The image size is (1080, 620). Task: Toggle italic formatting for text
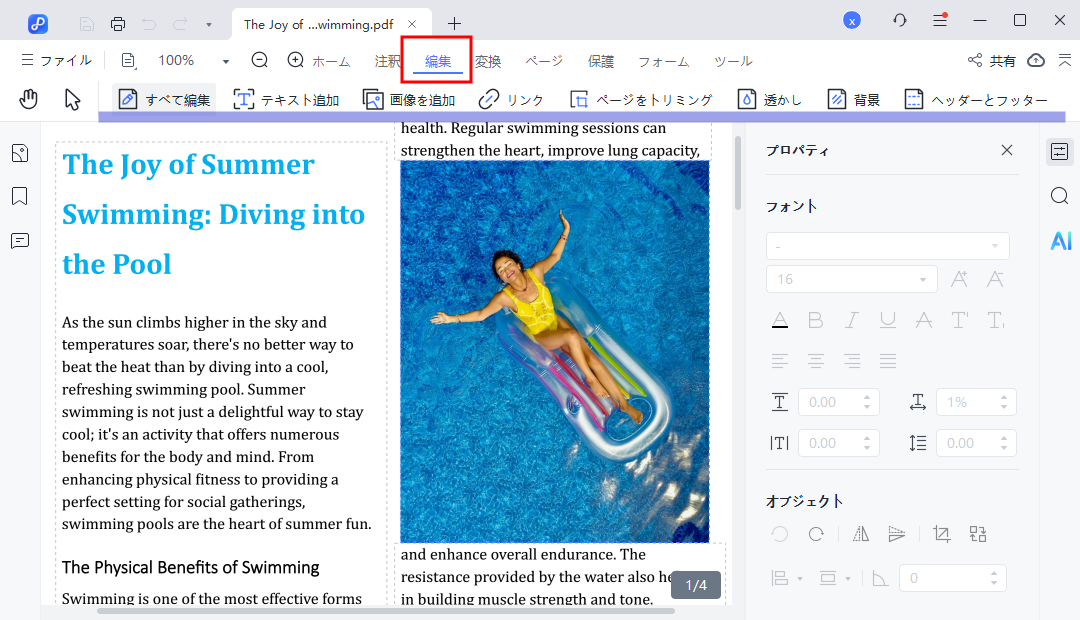pos(851,319)
